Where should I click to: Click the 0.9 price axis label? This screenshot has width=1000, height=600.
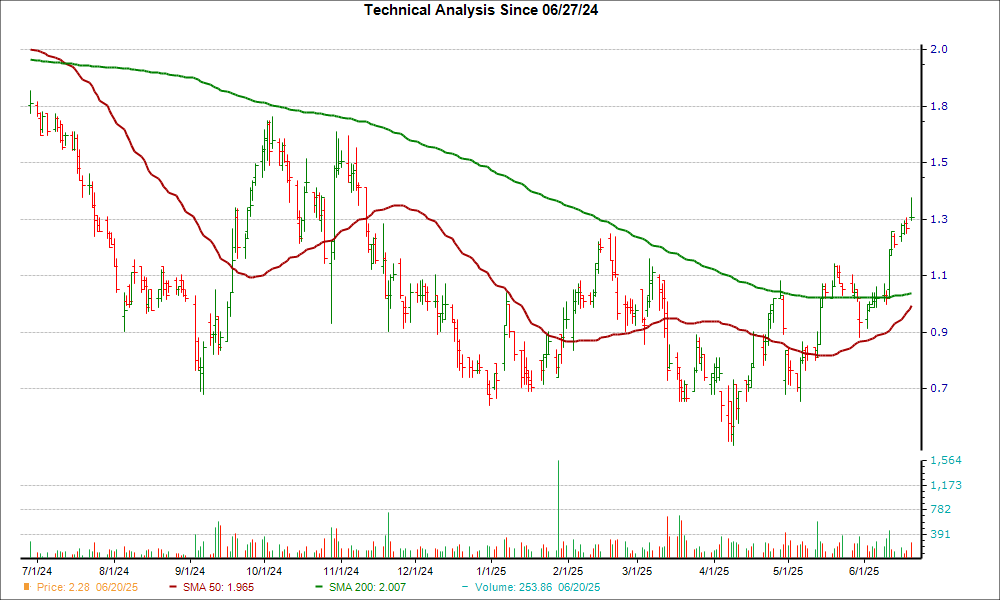click(939, 332)
